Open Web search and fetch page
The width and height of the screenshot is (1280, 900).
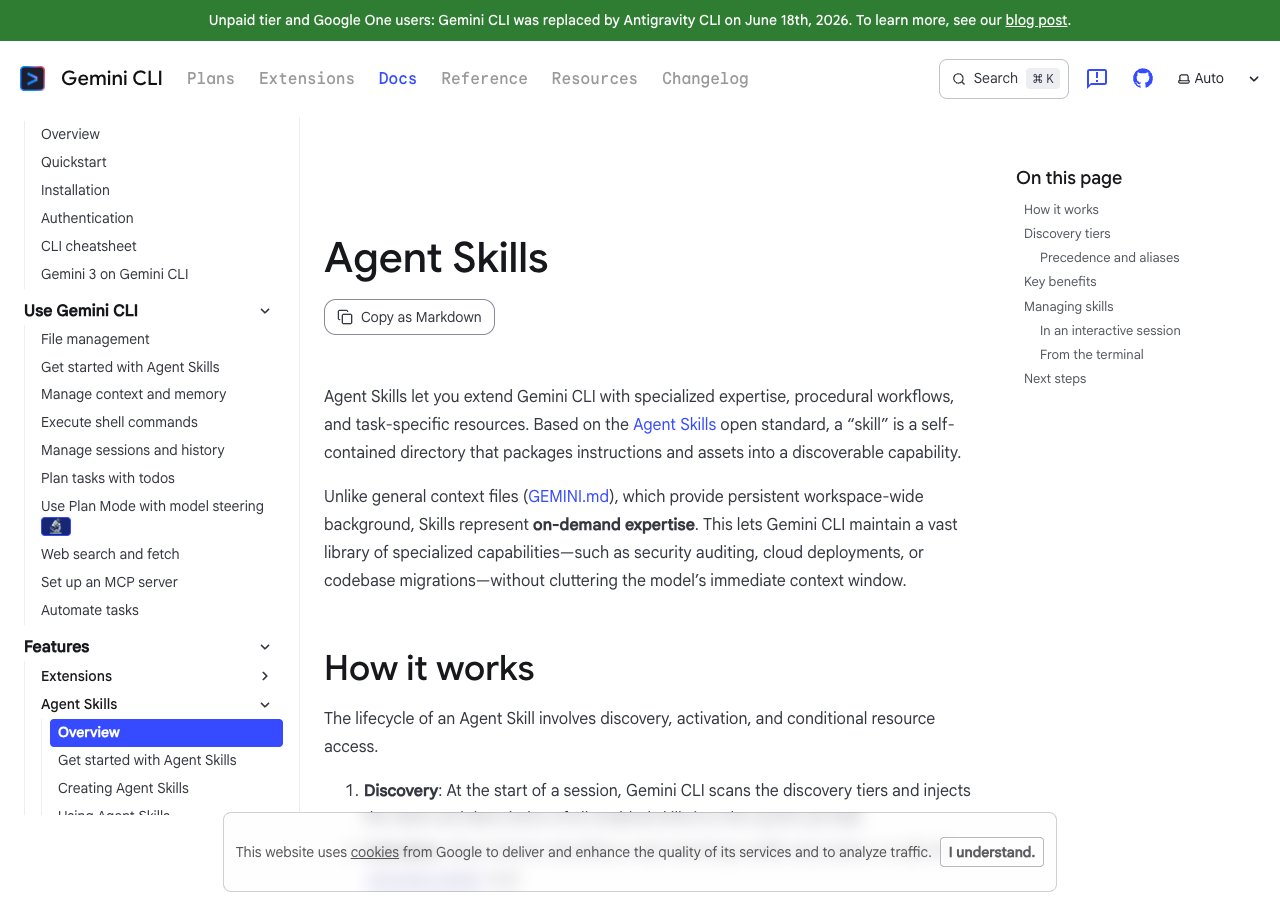[x=110, y=554]
